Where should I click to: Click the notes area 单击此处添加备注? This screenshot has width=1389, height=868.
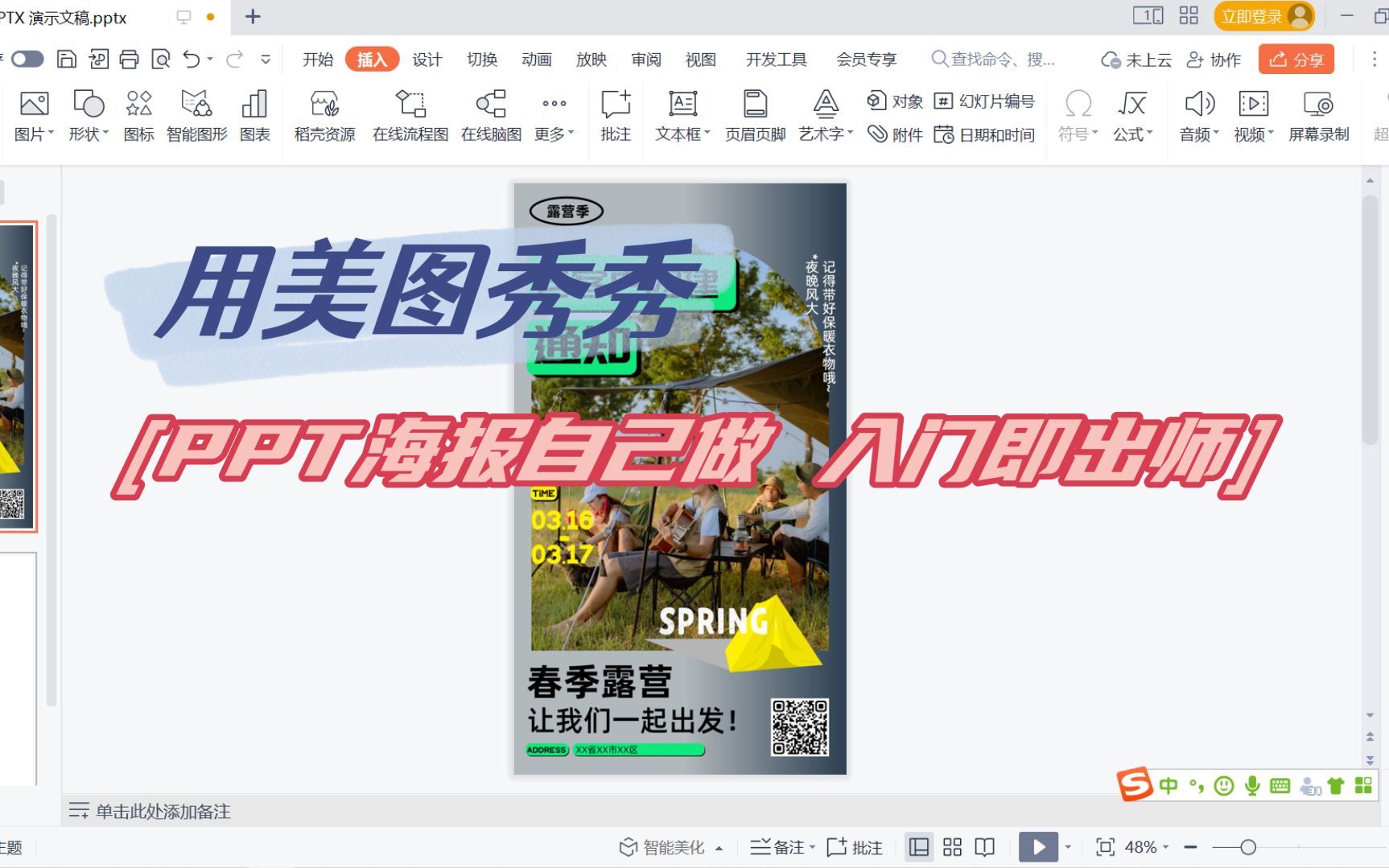point(163,811)
